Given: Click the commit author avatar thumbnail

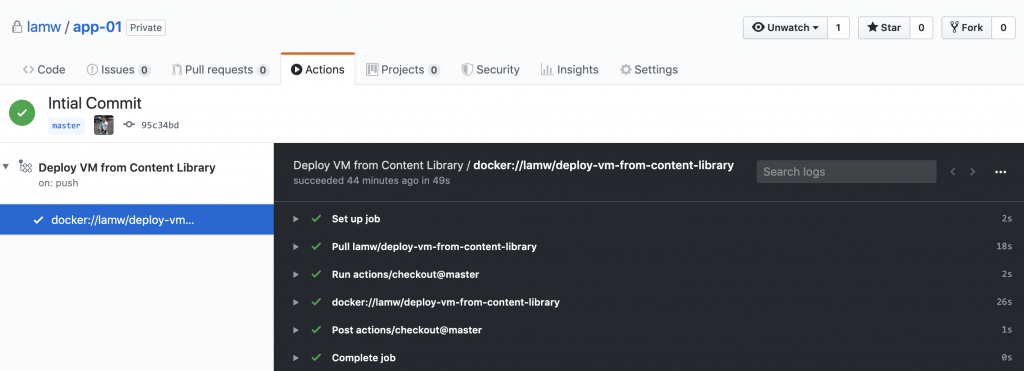Looking at the screenshot, I should (x=104, y=125).
